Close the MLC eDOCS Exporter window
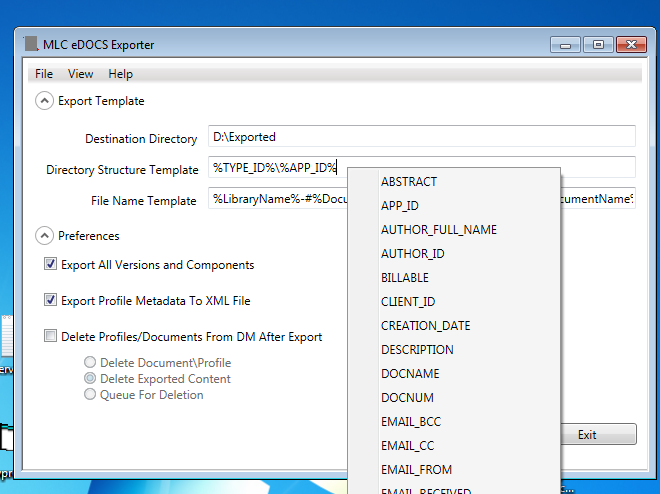 (x=631, y=45)
